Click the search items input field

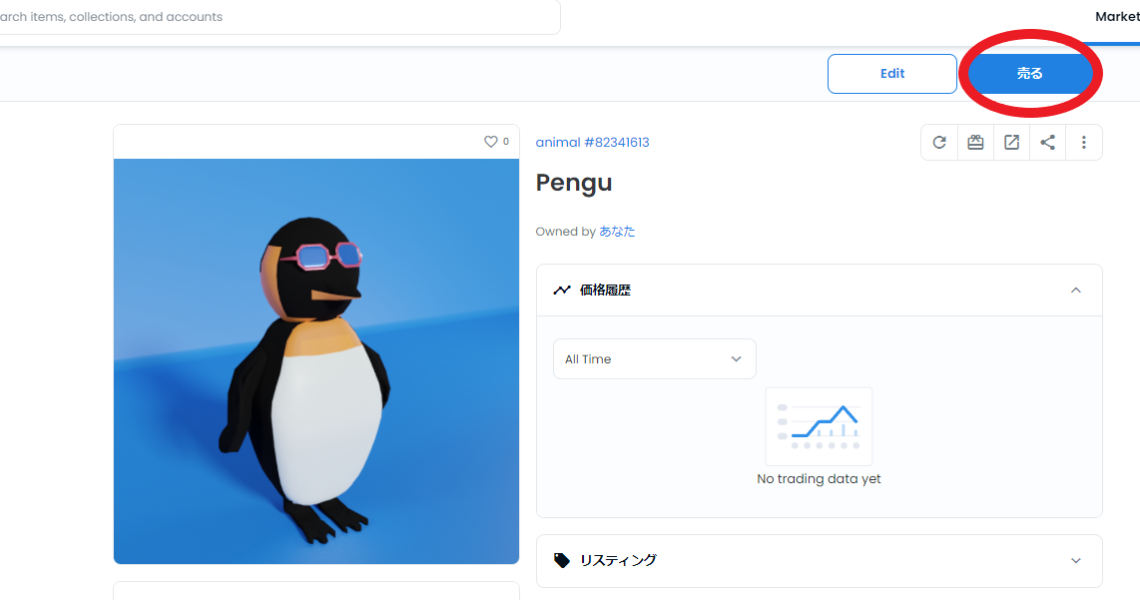click(280, 17)
